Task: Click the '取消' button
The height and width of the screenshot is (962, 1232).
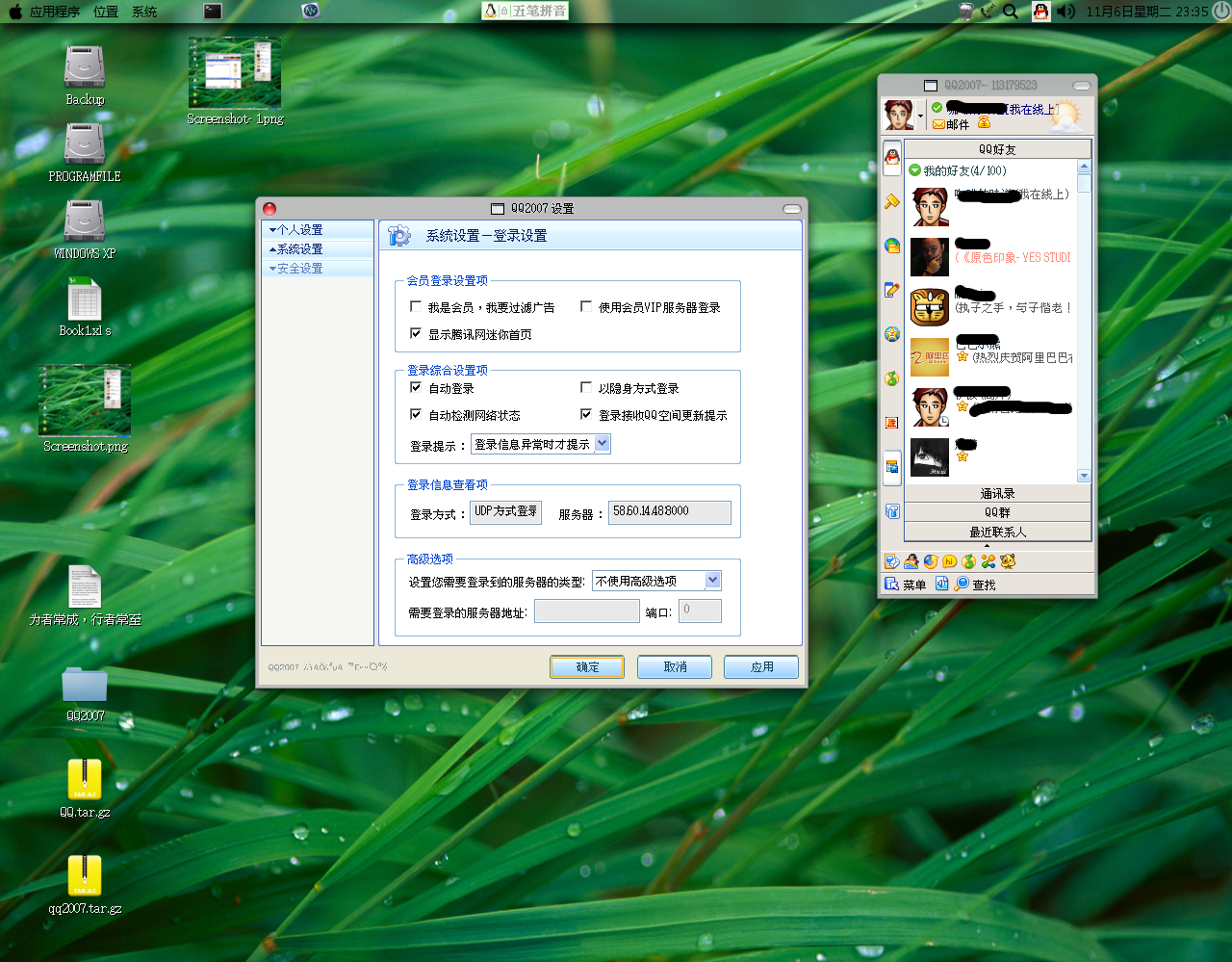Action: [x=675, y=666]
